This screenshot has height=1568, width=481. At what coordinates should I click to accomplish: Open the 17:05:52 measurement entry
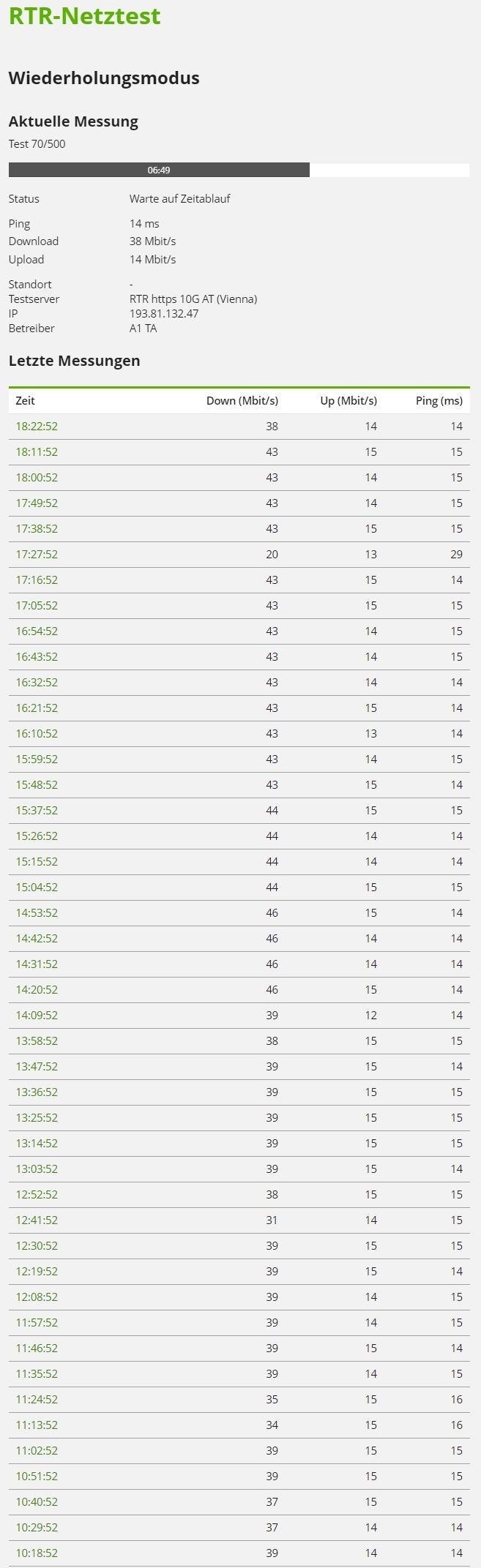(x=37, y=606)
